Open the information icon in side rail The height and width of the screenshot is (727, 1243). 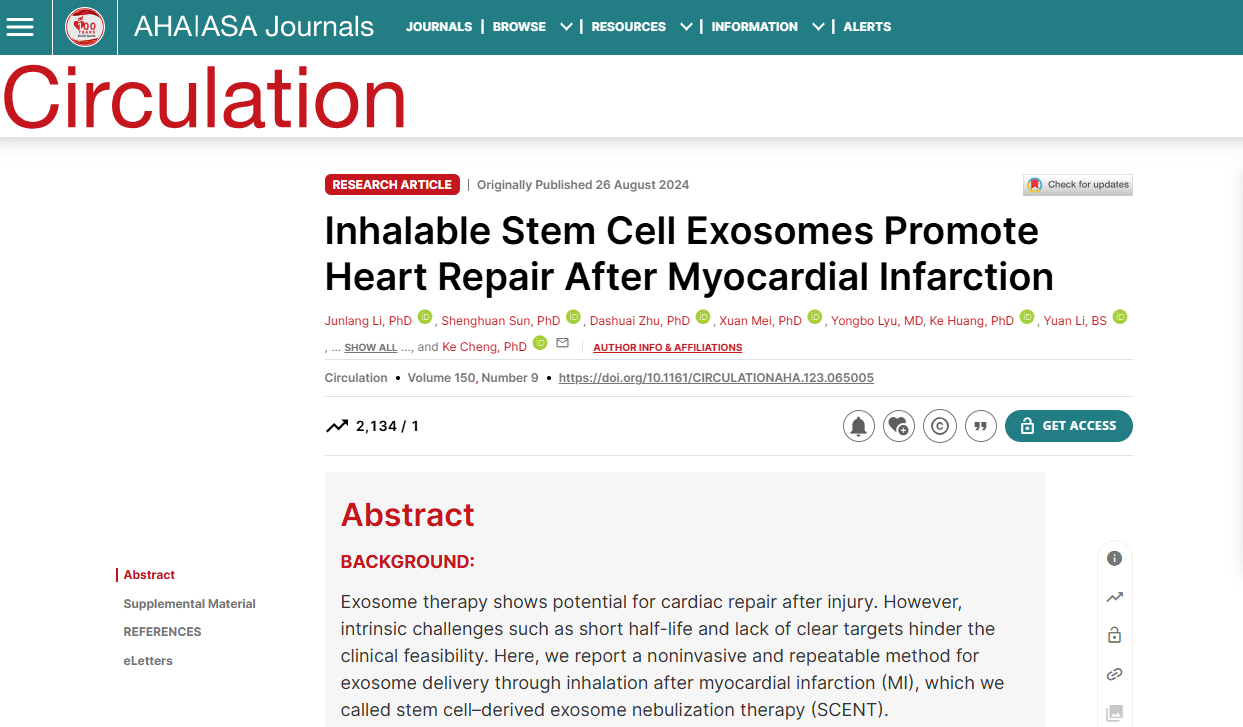(x=1114, y=559)
